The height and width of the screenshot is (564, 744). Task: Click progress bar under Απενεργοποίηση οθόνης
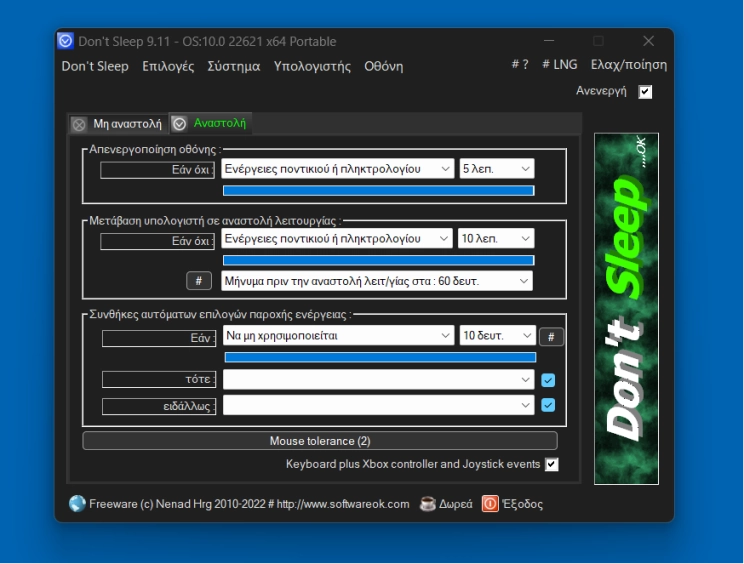pos(379,191)
